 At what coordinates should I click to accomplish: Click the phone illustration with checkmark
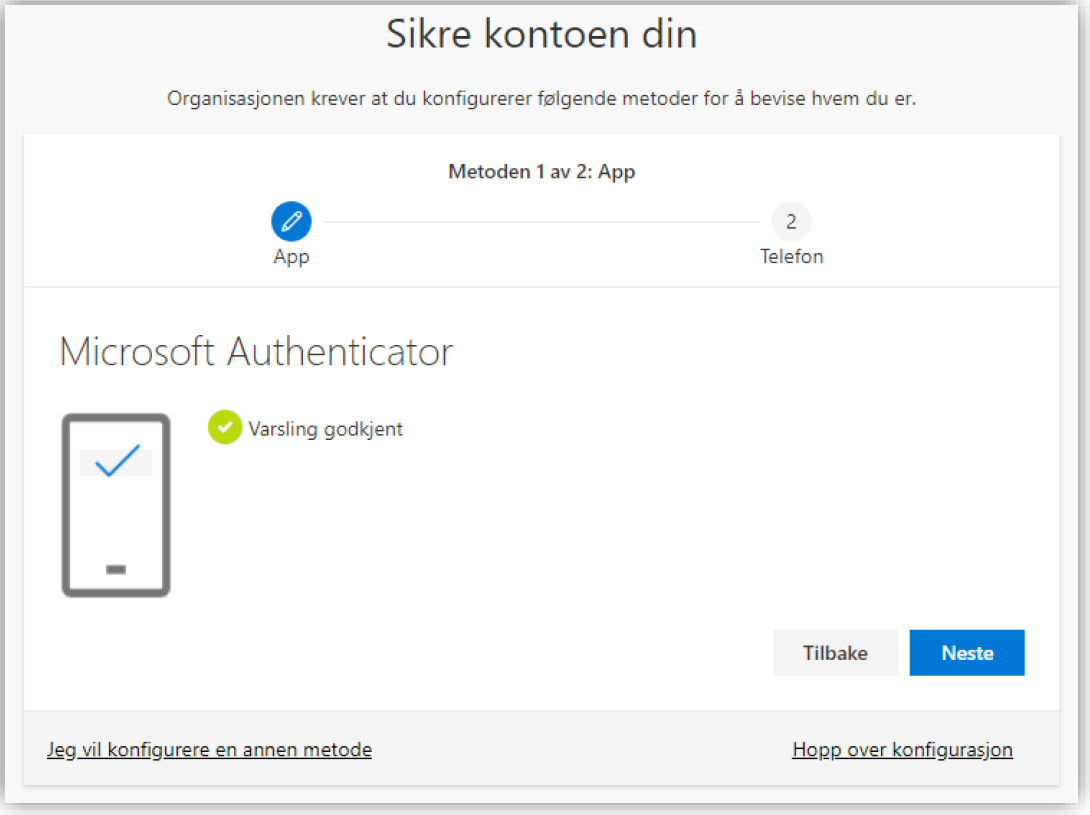pyautogui.click(x=116, y=506)
